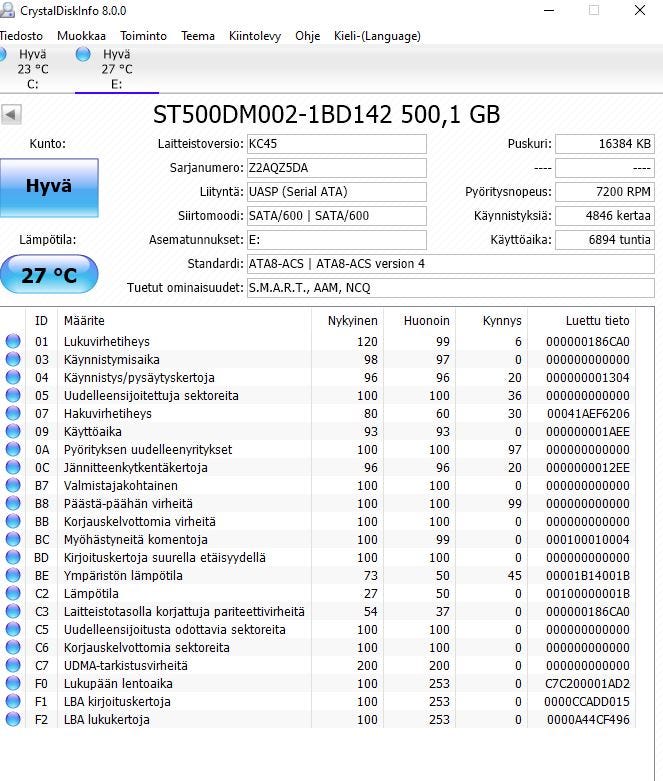Click status orb for C3 pariteettivirheitä row
This screenshot has width=663, height=781.
tap(13, 611)
